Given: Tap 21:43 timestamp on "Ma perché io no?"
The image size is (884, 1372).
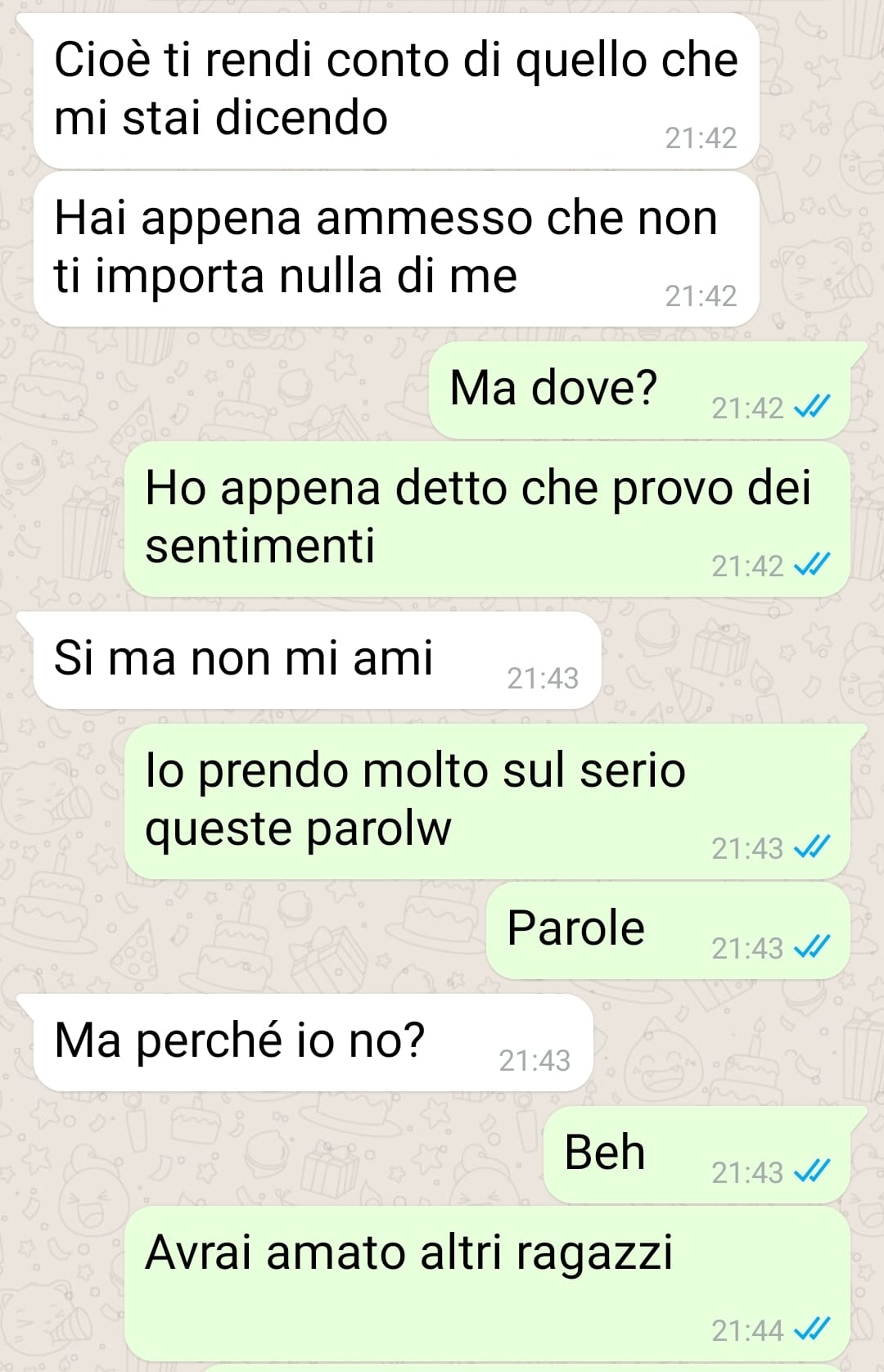Looking at the screenshot, I should (x=534, y=1060).
